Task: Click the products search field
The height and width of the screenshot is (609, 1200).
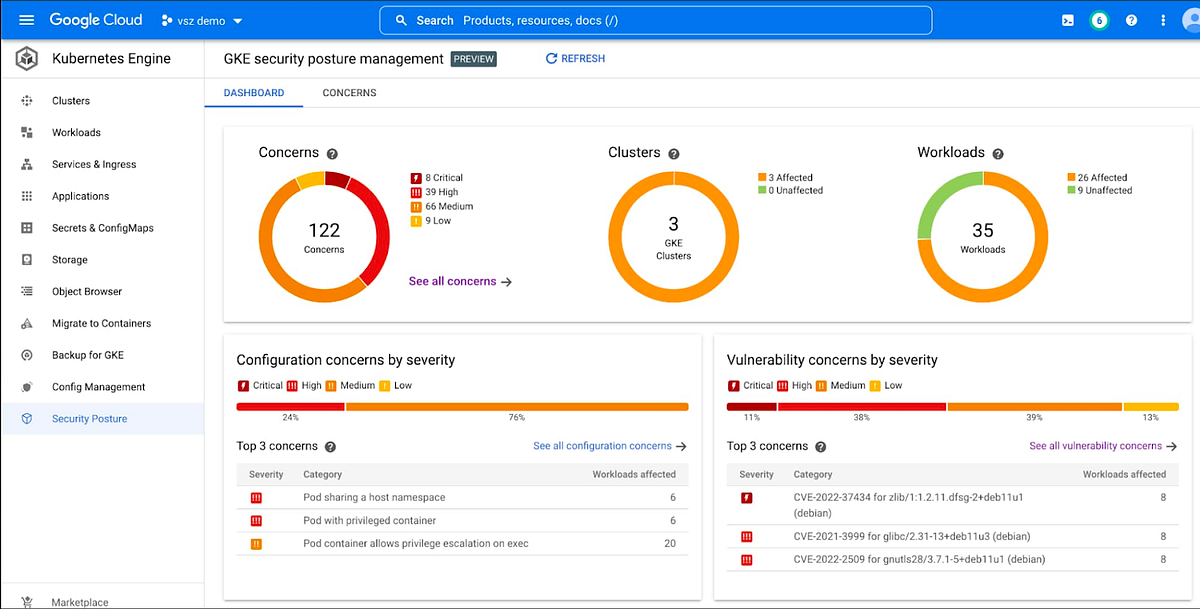Action: (x=655, y=20)
